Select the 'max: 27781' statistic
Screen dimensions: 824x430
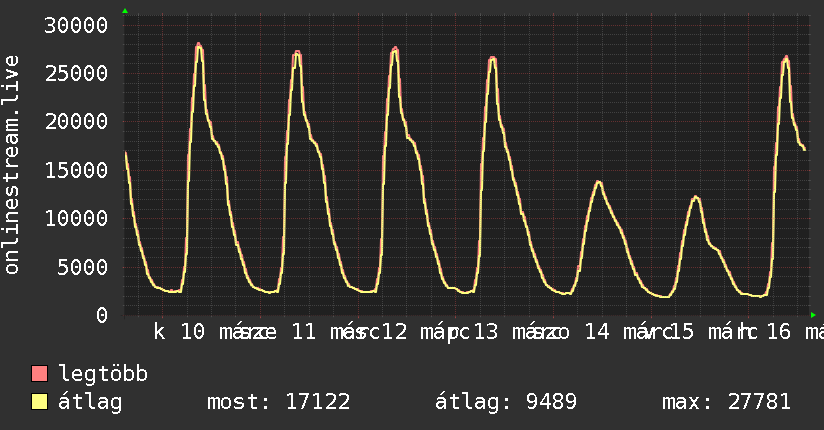coord(726,402)
